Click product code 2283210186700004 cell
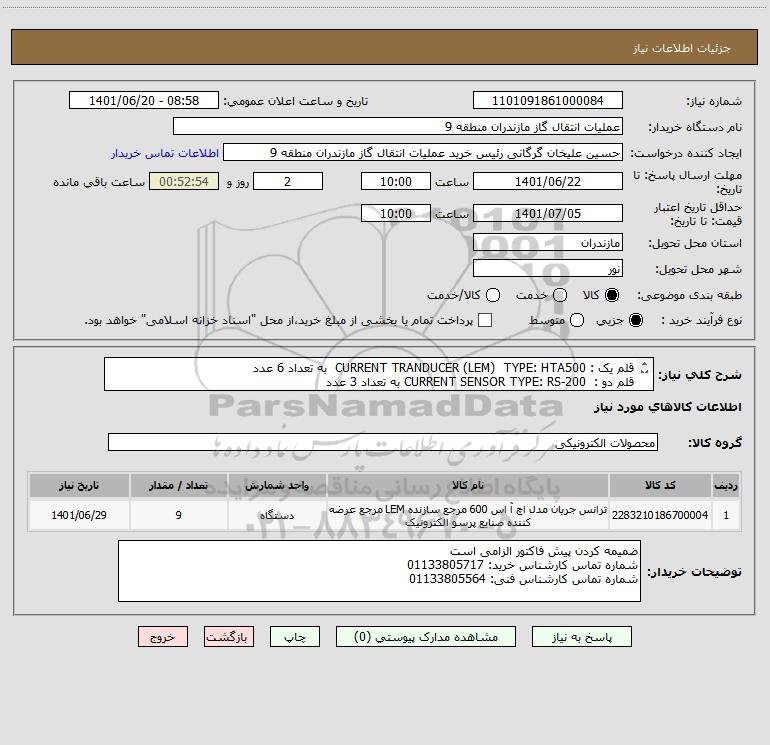The image size is (770, 745). [660, 515]
